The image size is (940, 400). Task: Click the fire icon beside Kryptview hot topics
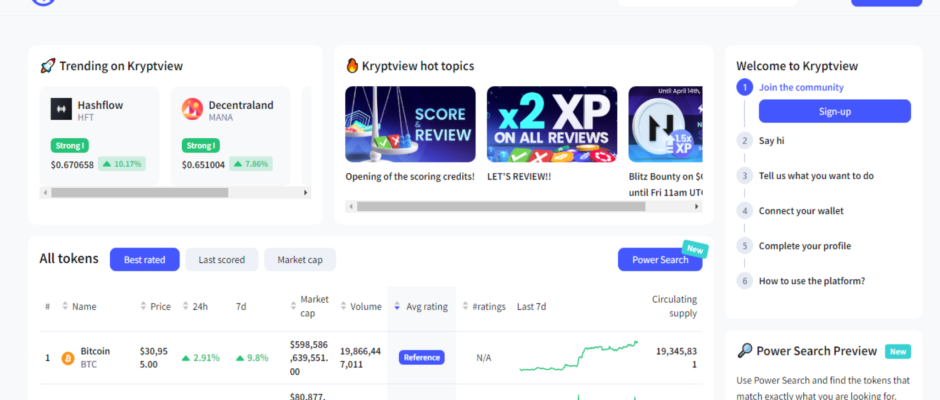352,65
